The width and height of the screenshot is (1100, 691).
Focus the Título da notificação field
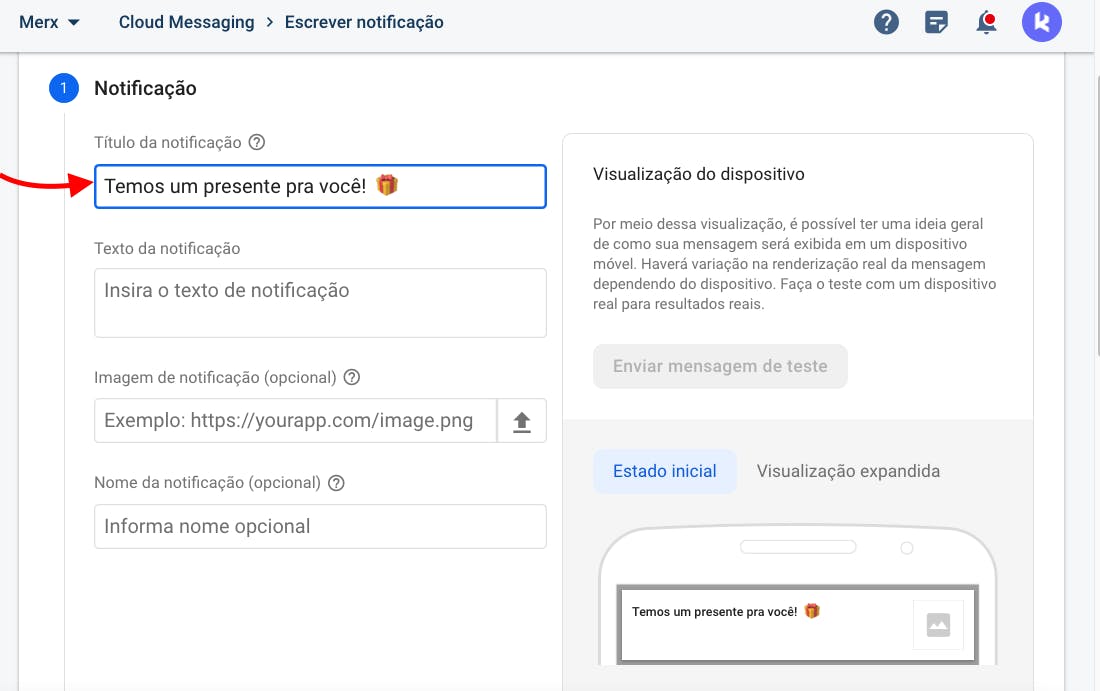[x=320, y=186]
